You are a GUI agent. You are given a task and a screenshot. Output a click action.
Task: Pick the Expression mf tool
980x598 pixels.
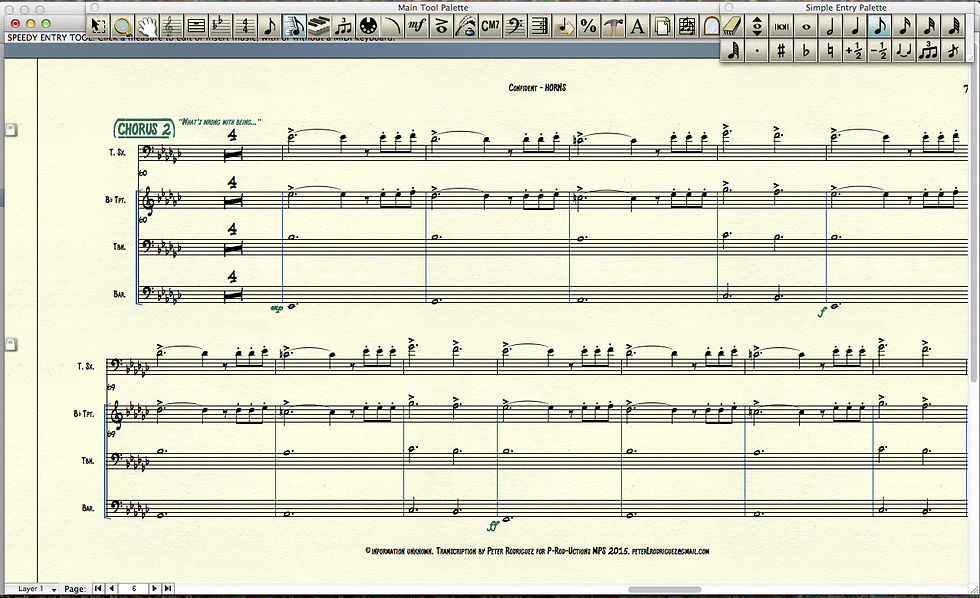(x=416, y=26)
